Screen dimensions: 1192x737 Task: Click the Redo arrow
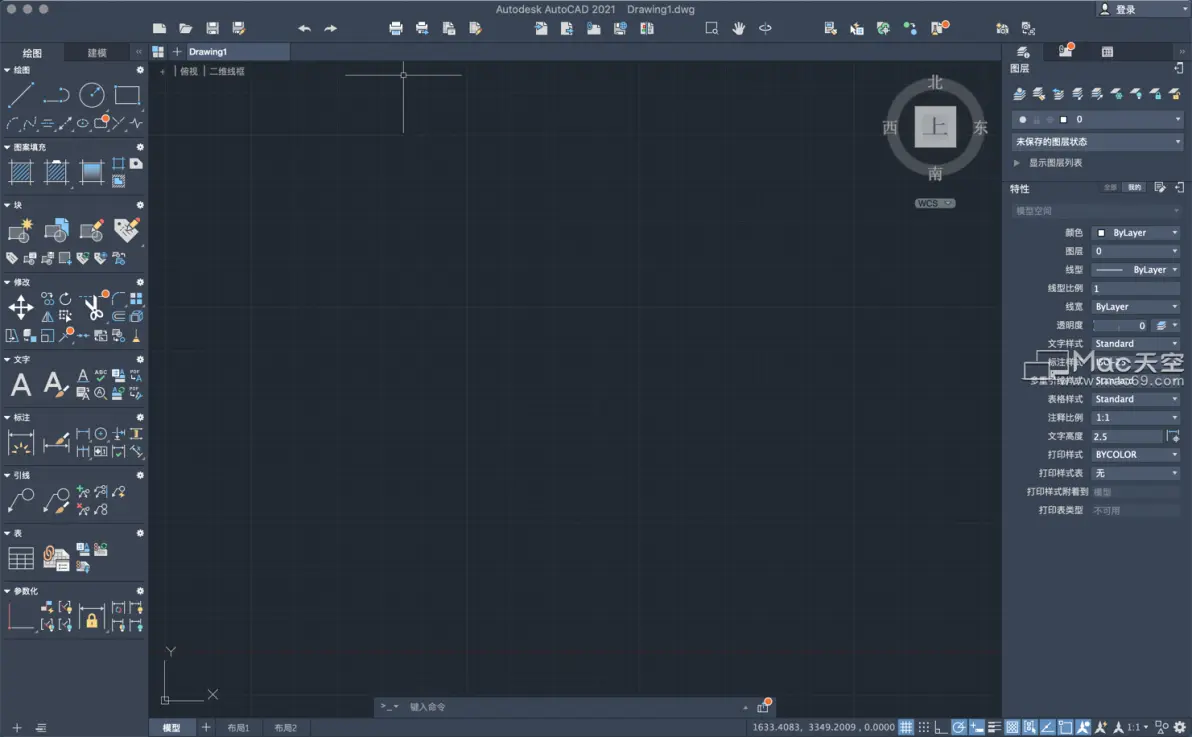point(331,28)
